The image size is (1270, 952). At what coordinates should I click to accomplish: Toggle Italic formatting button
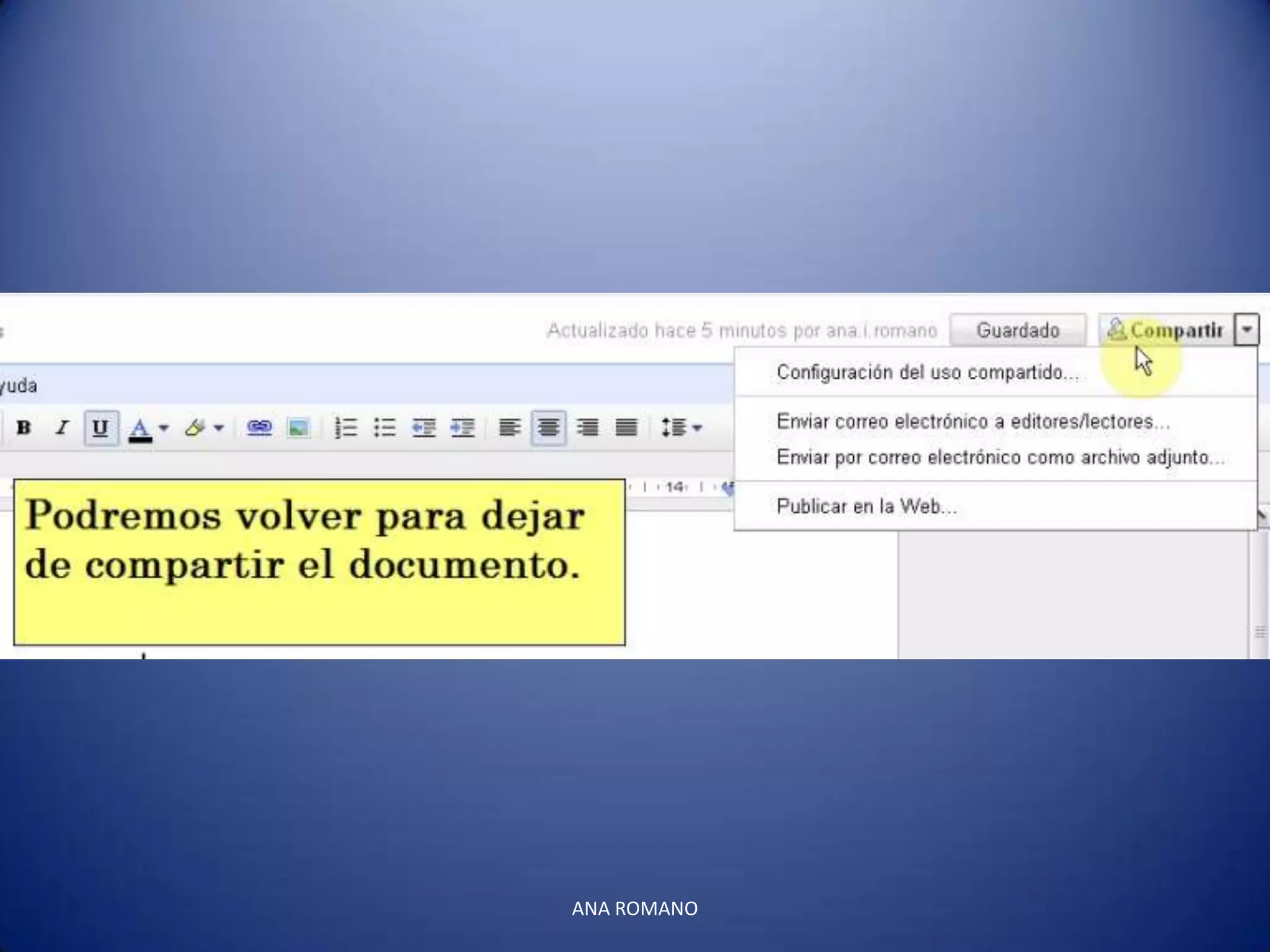coord(61,428)
